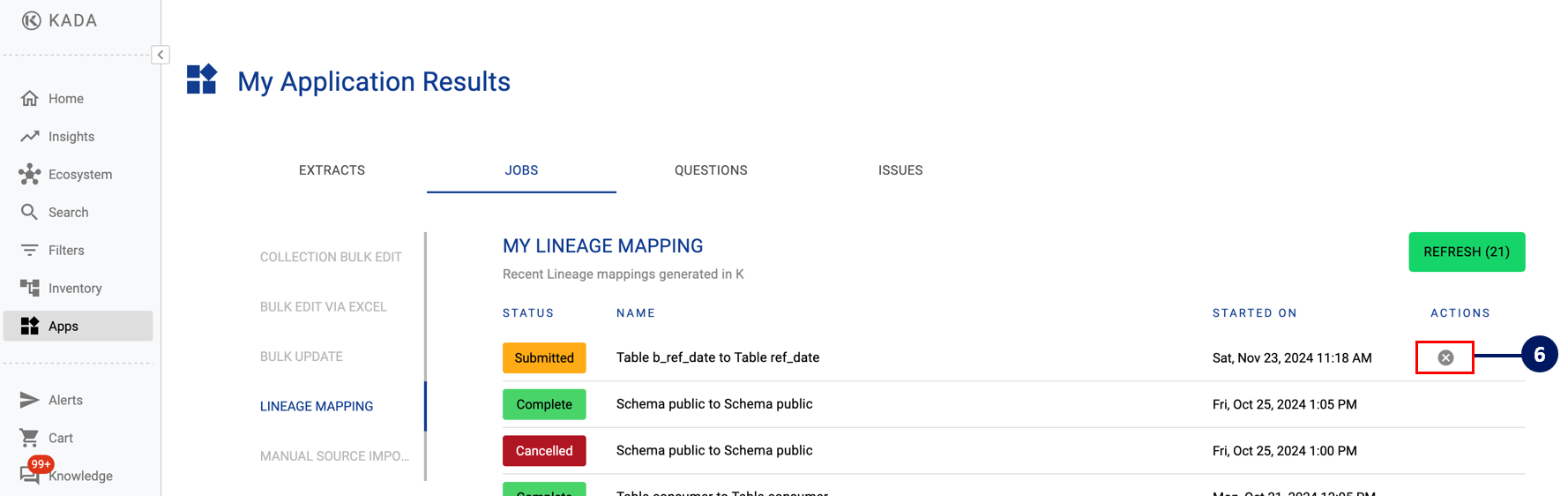Select Bulk Update job type

pos(302,357)
